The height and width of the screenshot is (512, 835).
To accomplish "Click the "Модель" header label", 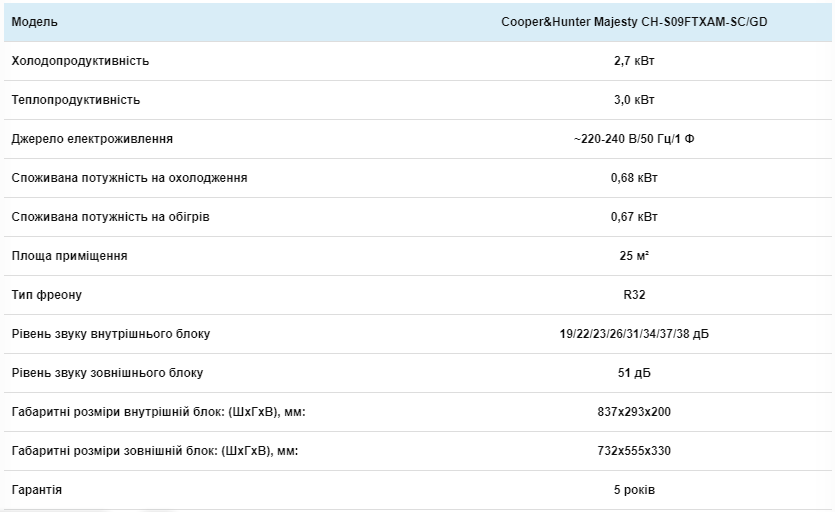I will pos(34,22).
